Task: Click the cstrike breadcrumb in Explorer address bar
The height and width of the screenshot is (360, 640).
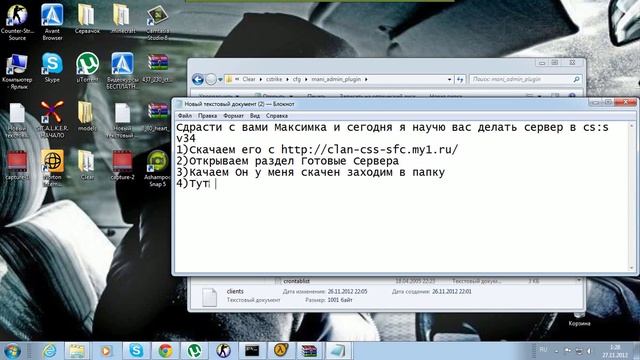Action: [274, 79]
